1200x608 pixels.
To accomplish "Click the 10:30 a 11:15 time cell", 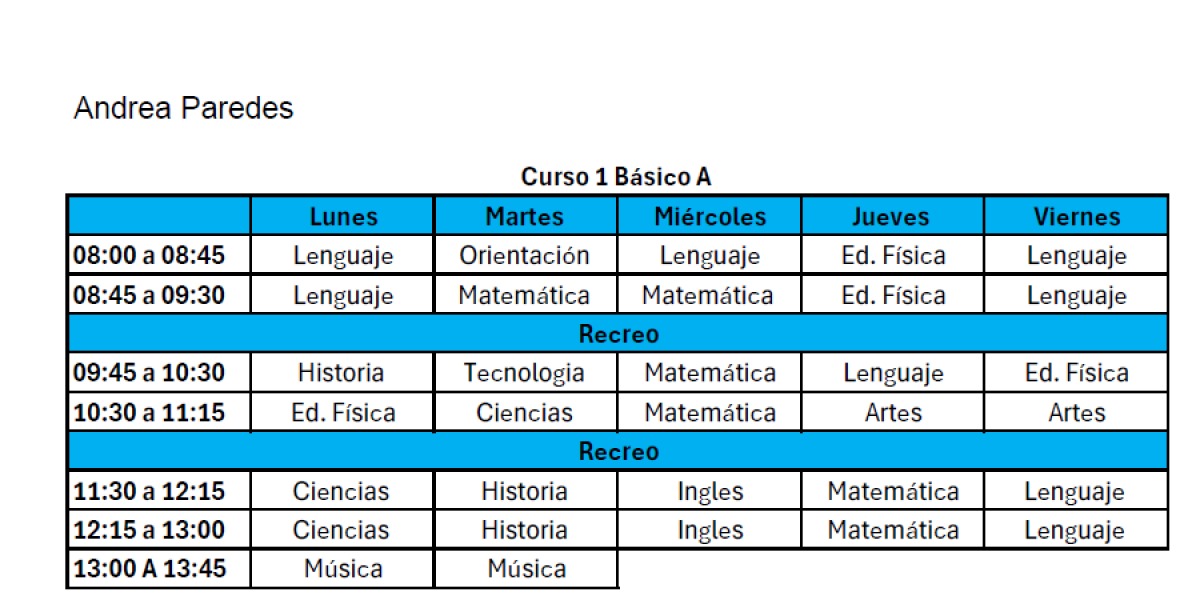I will pos(159,412).
